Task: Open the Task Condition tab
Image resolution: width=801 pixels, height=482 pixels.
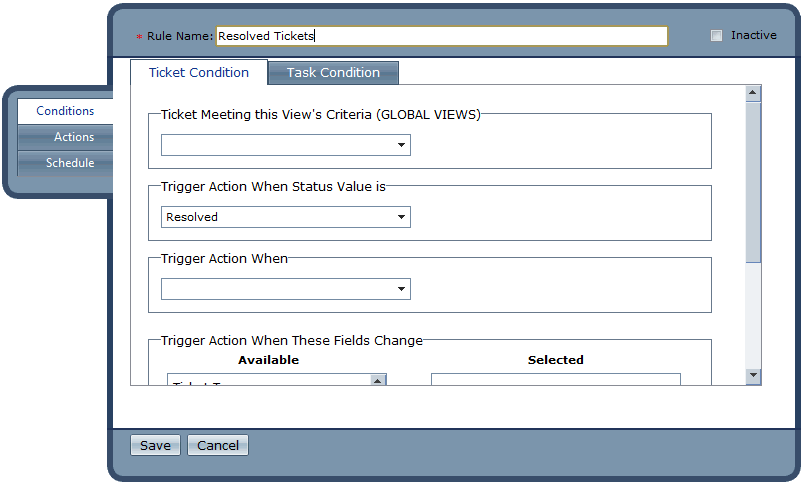Action: pos(333,73)
